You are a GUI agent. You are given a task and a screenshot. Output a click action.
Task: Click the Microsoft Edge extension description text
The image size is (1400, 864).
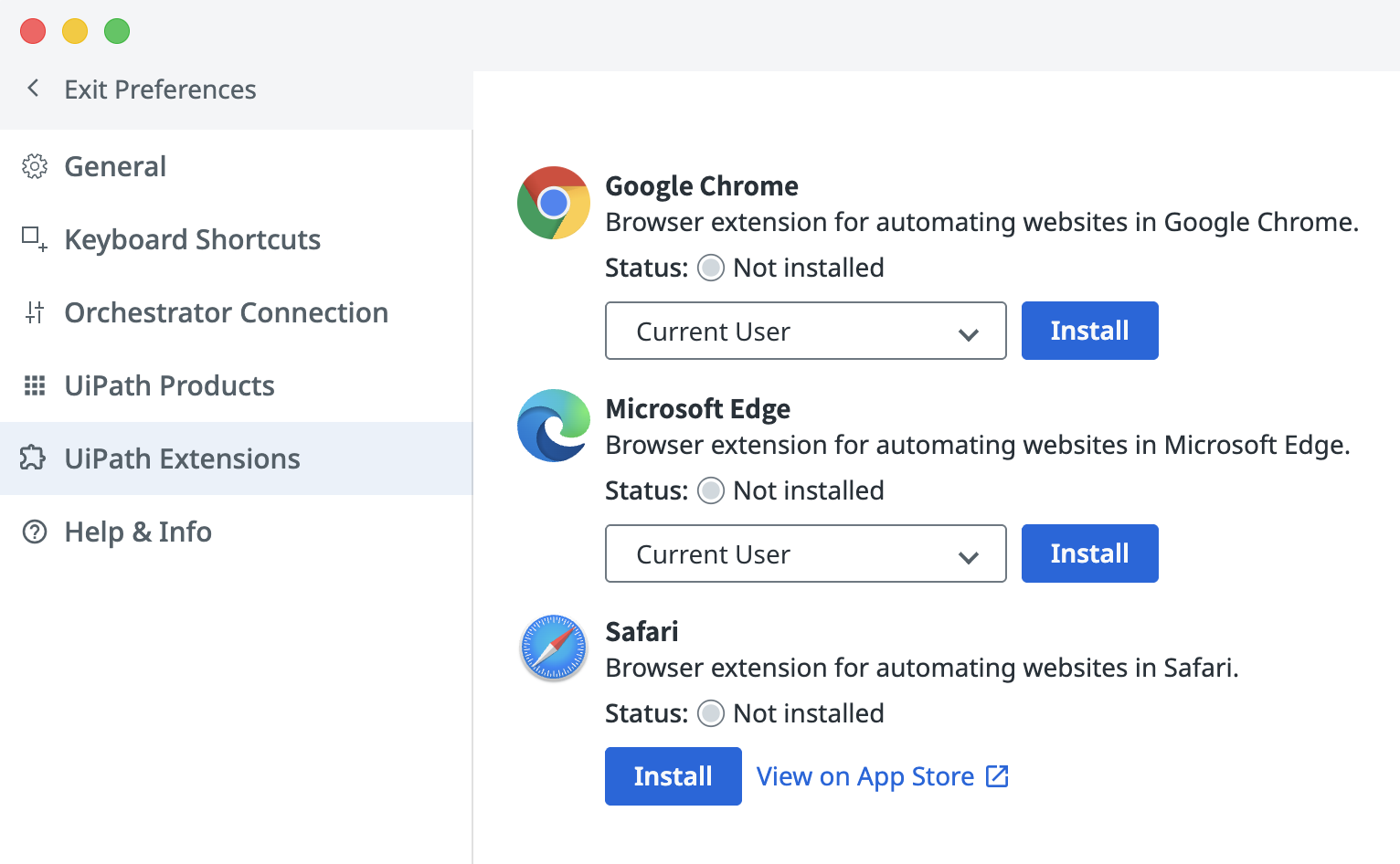click(x=978, y=446)
